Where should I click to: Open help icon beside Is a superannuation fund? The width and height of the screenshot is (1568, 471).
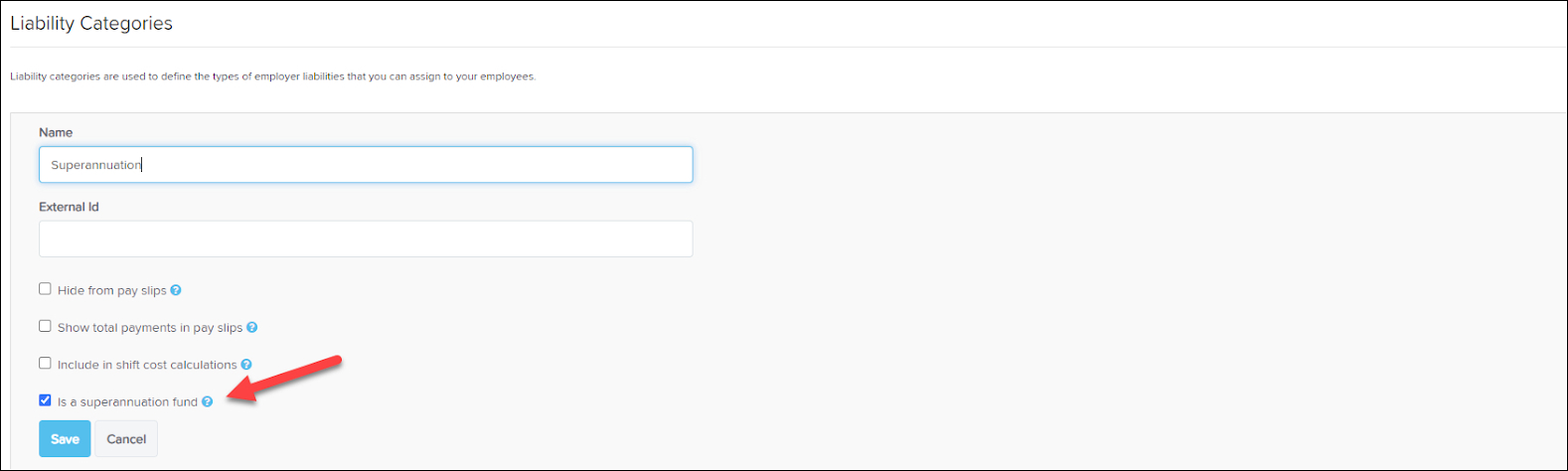click(208, 402)
